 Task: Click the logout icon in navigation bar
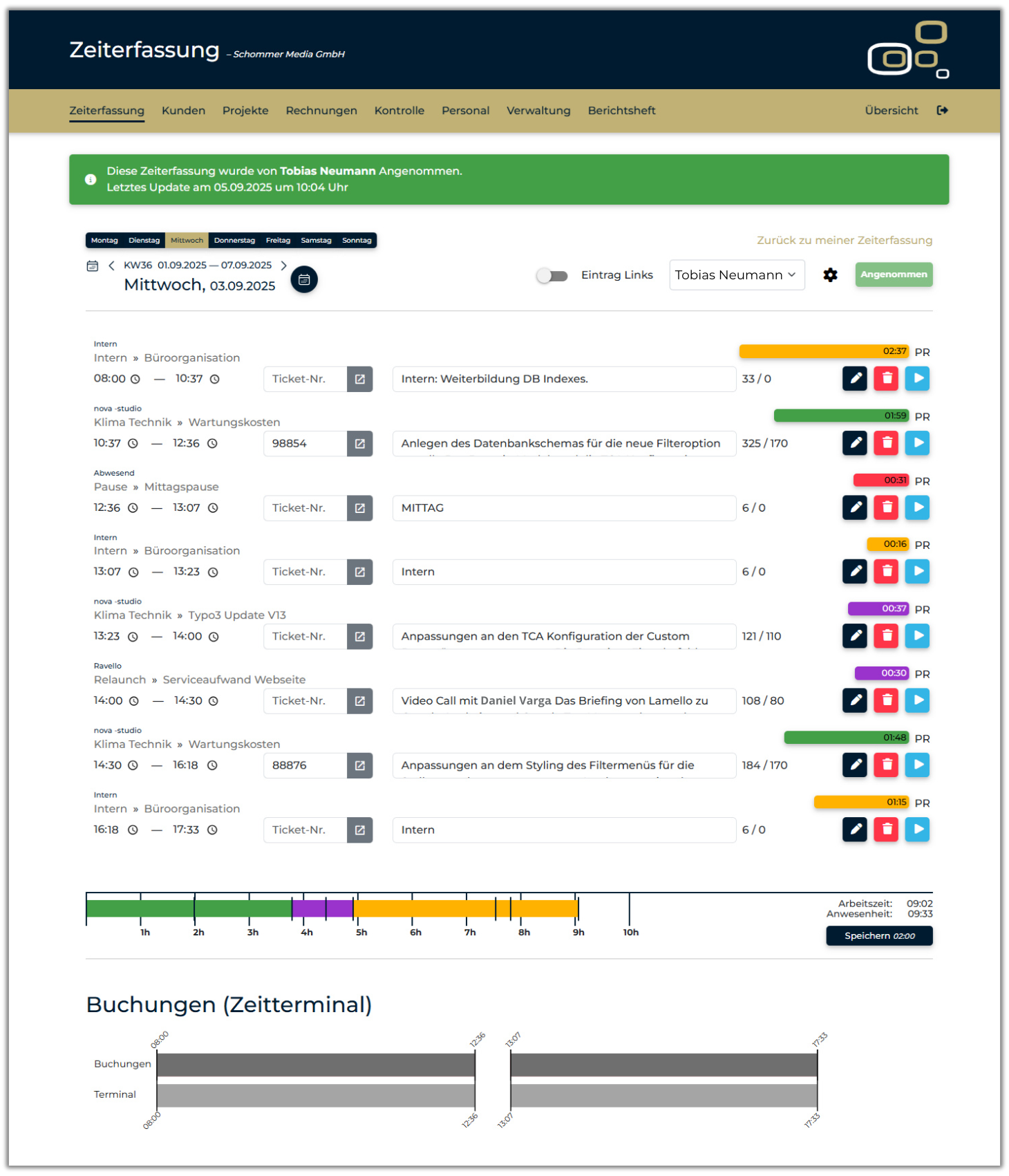point(942,111)
